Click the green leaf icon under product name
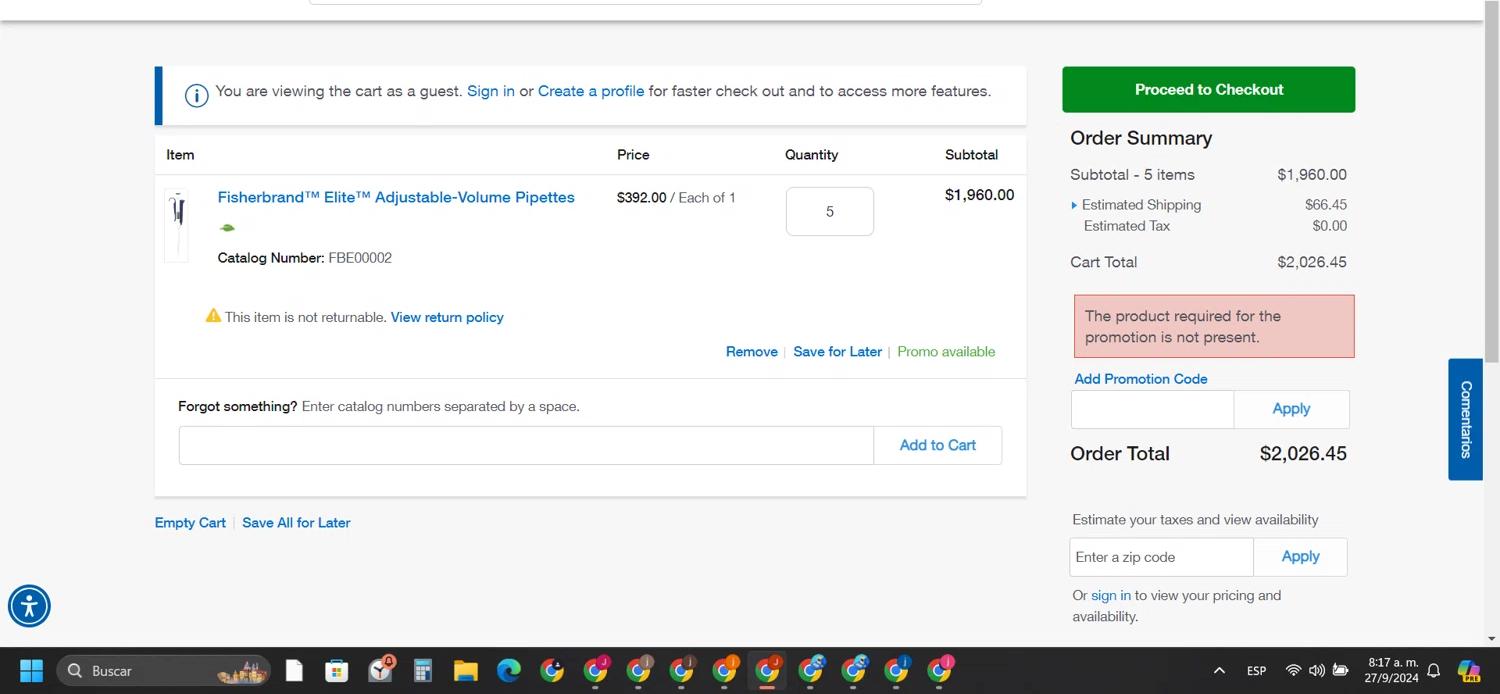The width and height of the screenshot is (1500, 694). coord(227,228)
